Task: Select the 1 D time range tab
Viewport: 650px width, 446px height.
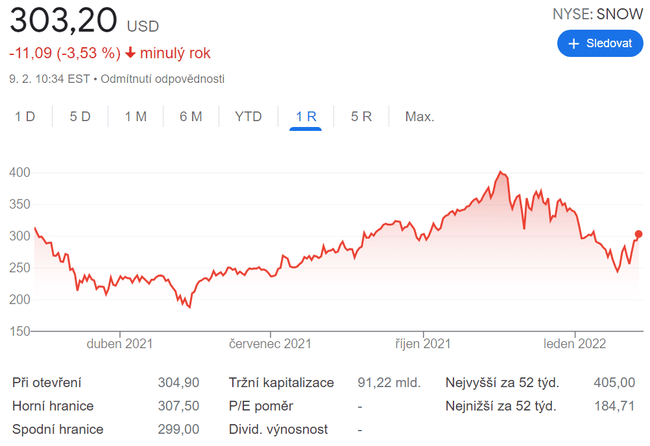Action: (25, 117)
